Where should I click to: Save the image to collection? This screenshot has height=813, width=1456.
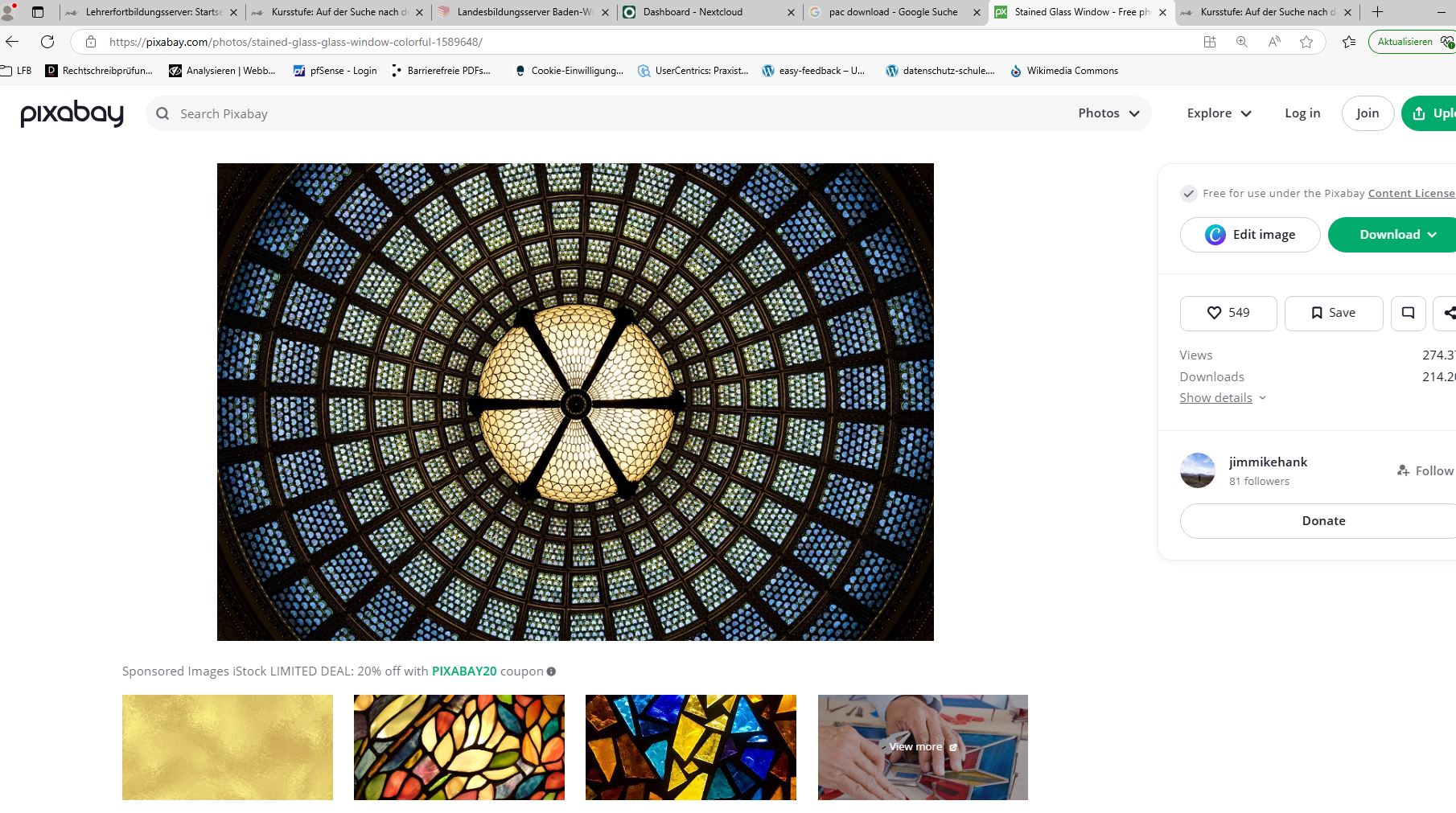point(1333,313)
